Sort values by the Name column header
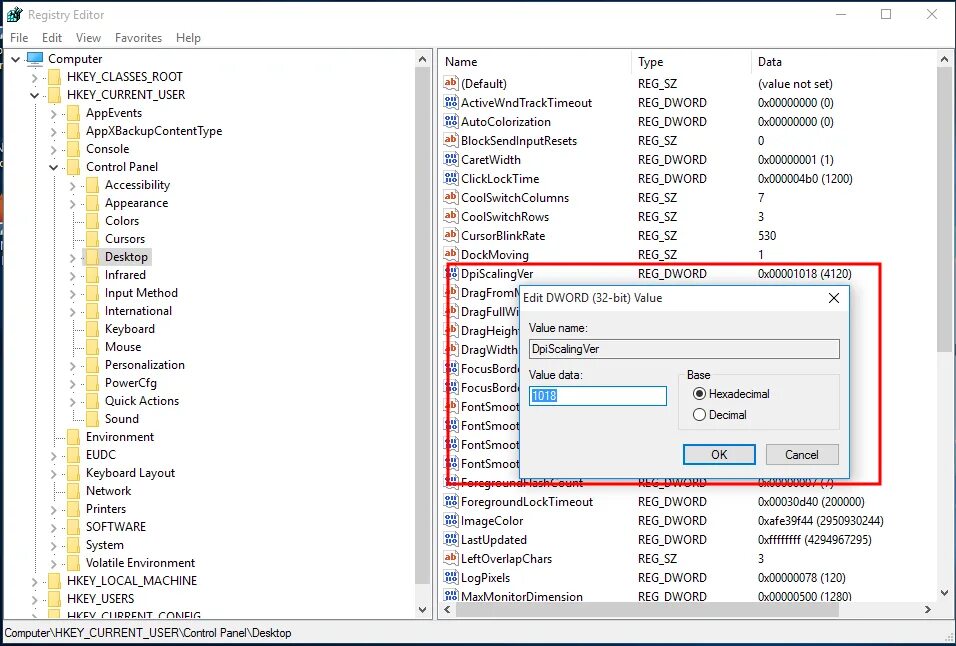This screenshot has width=956, height=646. (x=535, y=62)
